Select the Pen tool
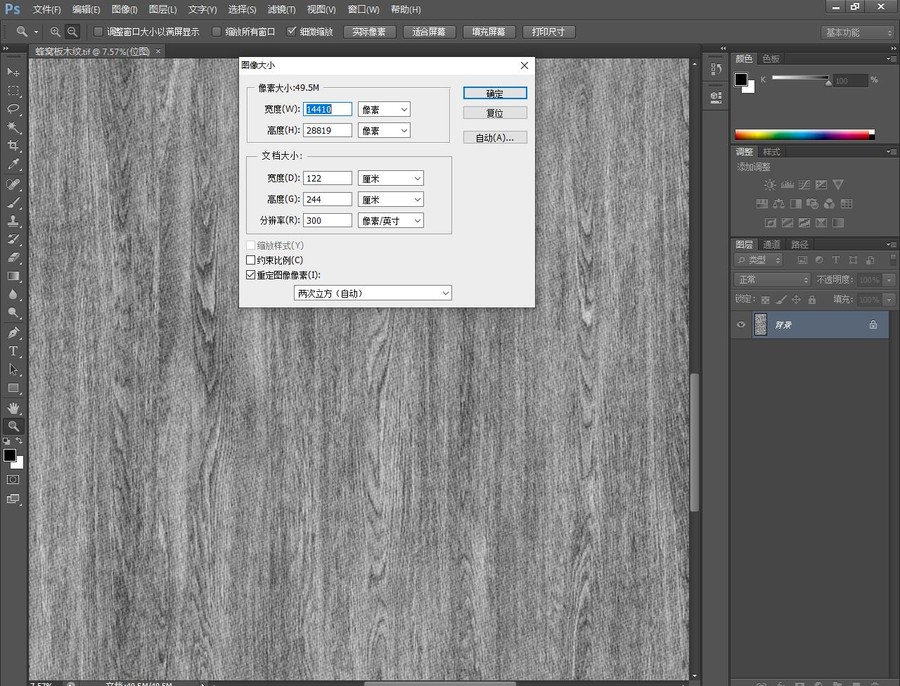The height and width of the screenshot is (686, 900). tap(13, 333)
